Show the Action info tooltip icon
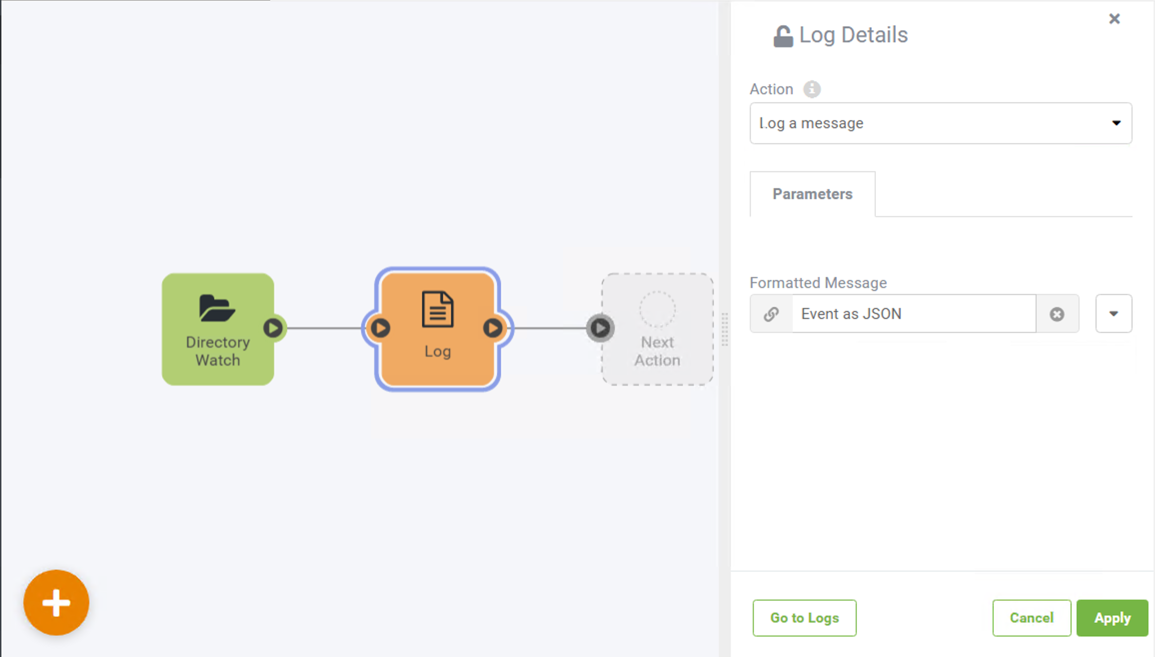Viewport: 1155px width, 657px height. point(812,89)
